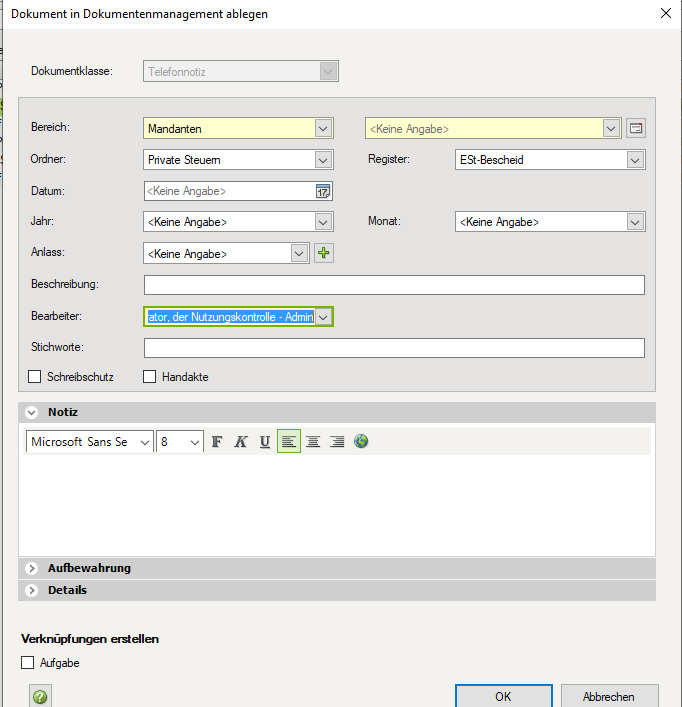Add a new Anlass with green plus

(324, 253)
